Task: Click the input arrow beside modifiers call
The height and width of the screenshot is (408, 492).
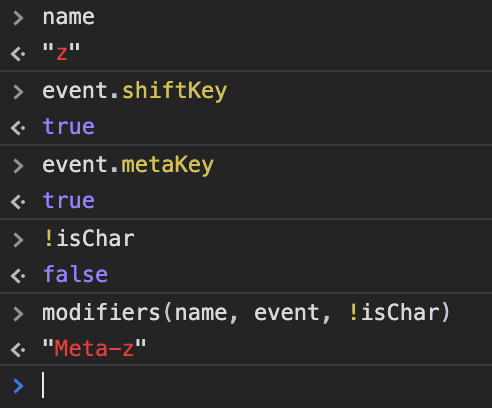Action: pos(18,314)
